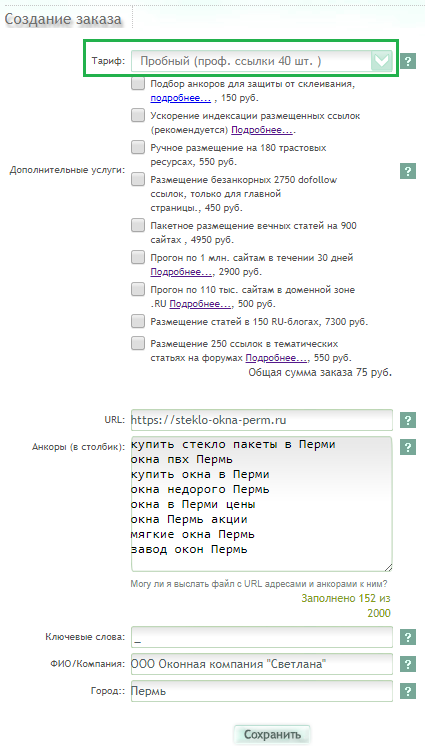Grab the Анкоры textarea resize handle
Viewport: 425px width, 750px height.
388,567
